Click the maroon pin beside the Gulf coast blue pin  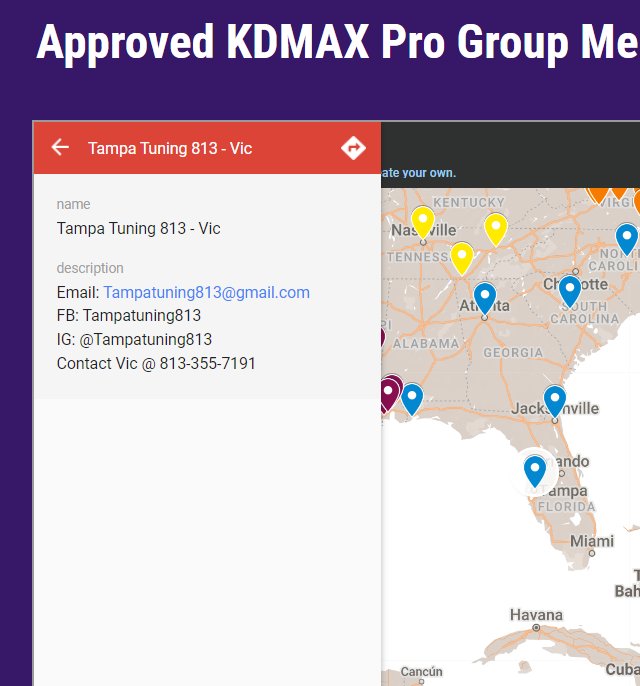tap(388, 394)
